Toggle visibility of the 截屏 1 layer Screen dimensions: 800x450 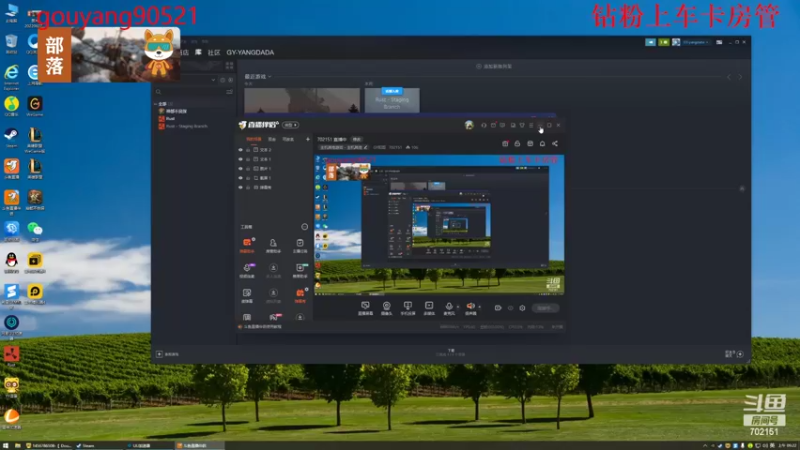tap(241, 178)
